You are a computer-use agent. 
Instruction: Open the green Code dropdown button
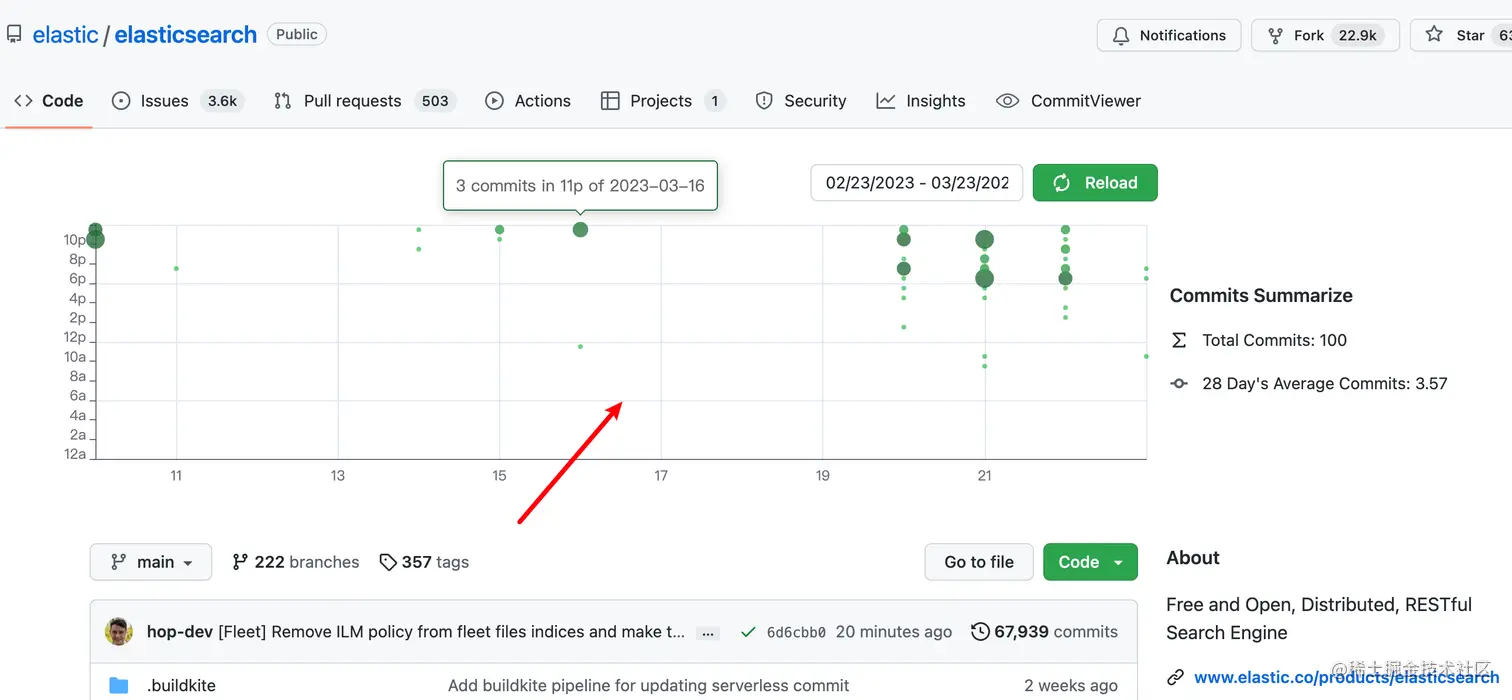[1090, 562]
